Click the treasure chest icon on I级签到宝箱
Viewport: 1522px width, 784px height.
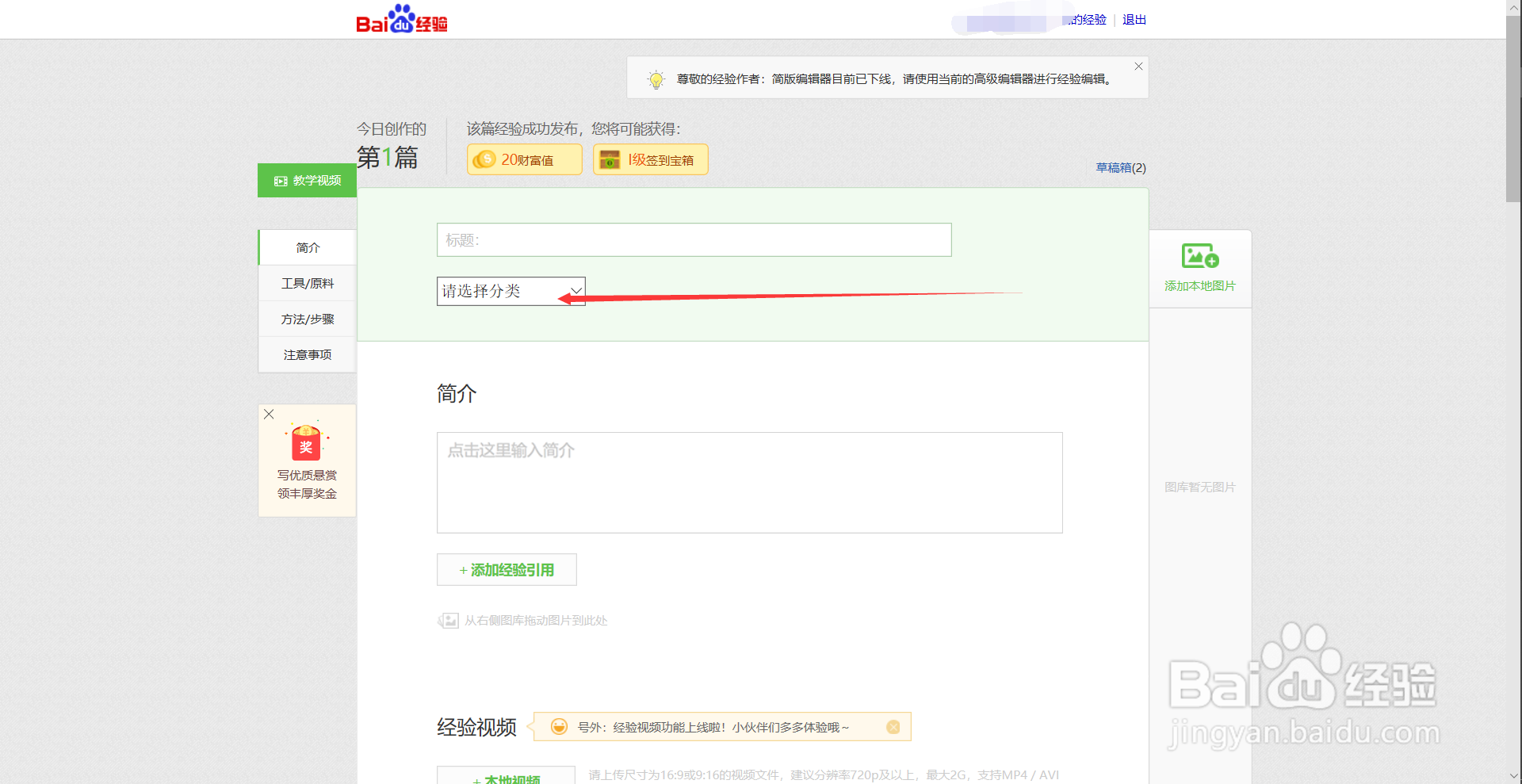click(x=609, y=159)
